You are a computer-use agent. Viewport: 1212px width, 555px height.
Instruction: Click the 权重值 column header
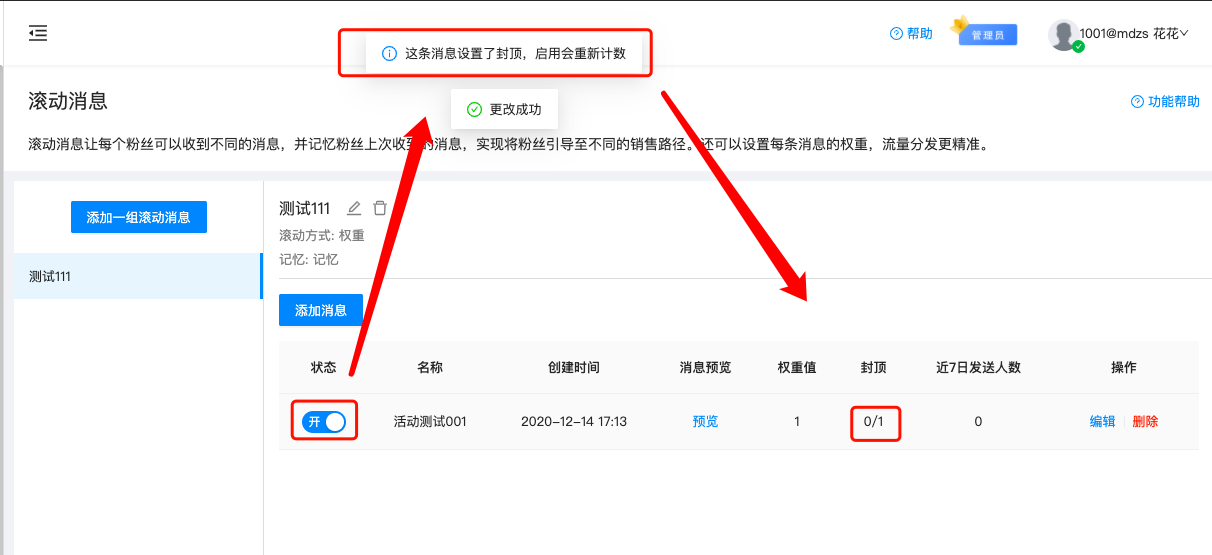pyautogui.click(x=797, y=367)
